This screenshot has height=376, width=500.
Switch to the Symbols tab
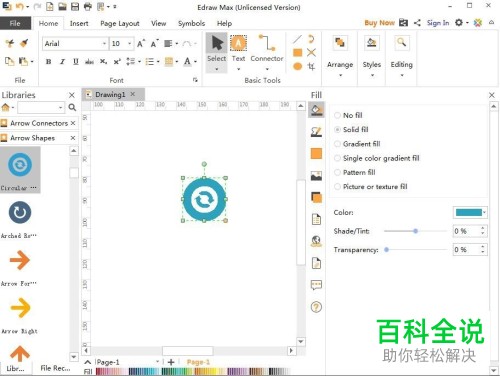click(x=191, y=23)
